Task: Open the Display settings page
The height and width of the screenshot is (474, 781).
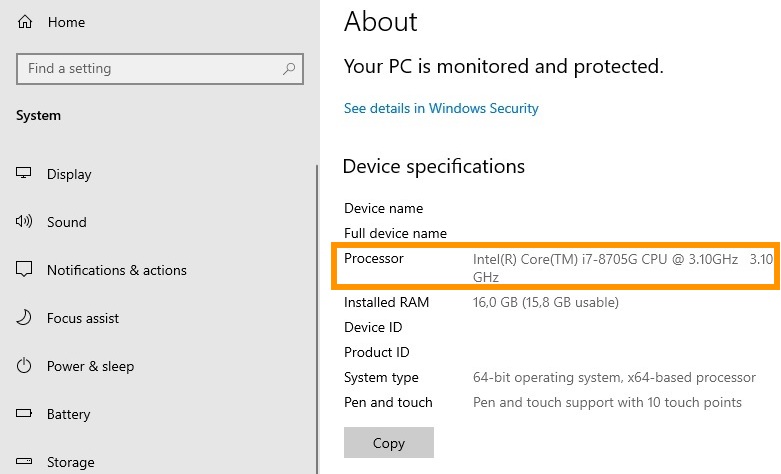Action: 69,174
